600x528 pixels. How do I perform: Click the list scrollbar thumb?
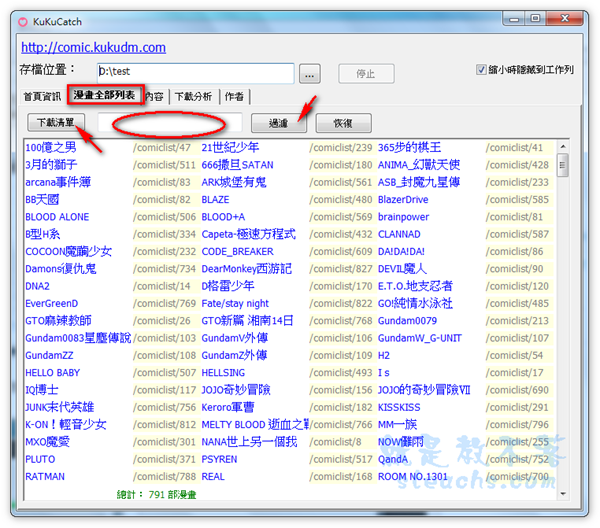coord(562,165)
